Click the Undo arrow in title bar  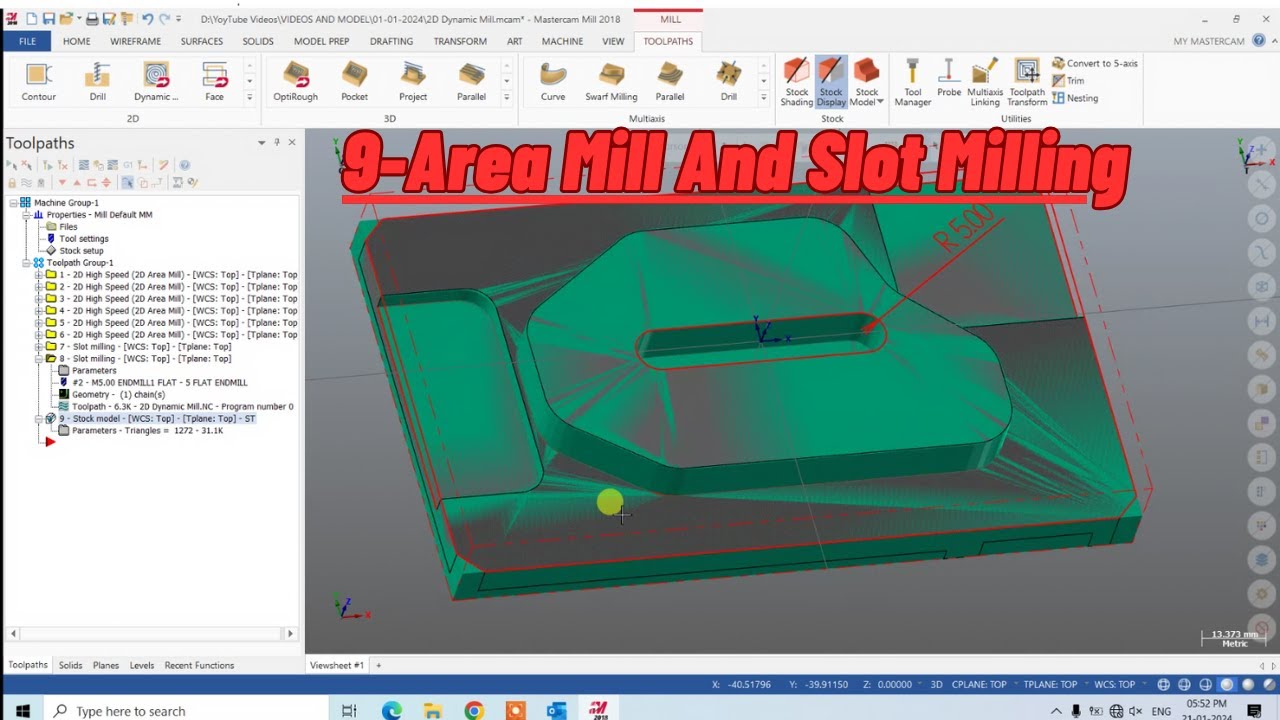pos(148,19)
